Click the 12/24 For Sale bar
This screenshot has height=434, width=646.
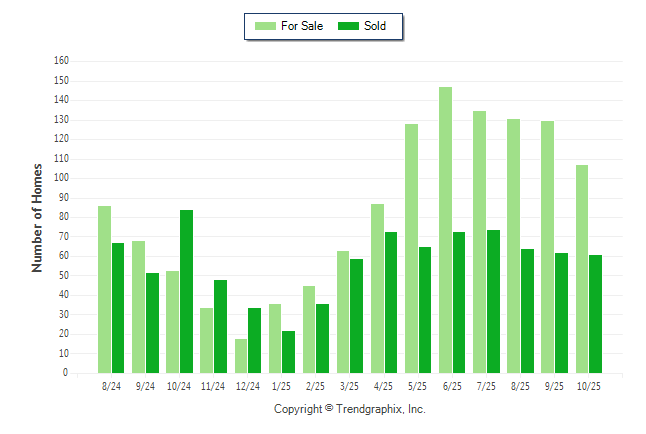pos(241,356)
